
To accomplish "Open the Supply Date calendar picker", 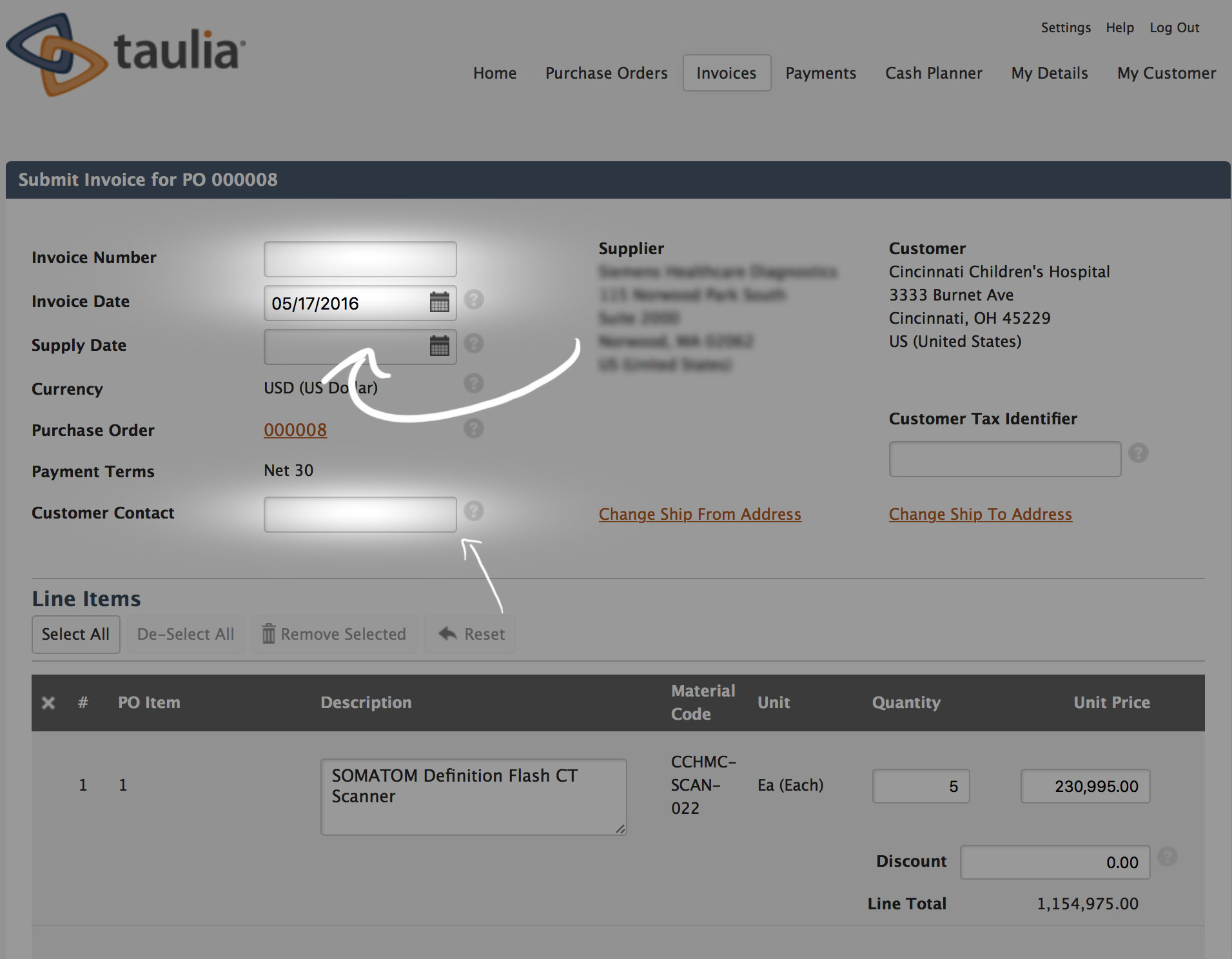I will tap(440, 346).
